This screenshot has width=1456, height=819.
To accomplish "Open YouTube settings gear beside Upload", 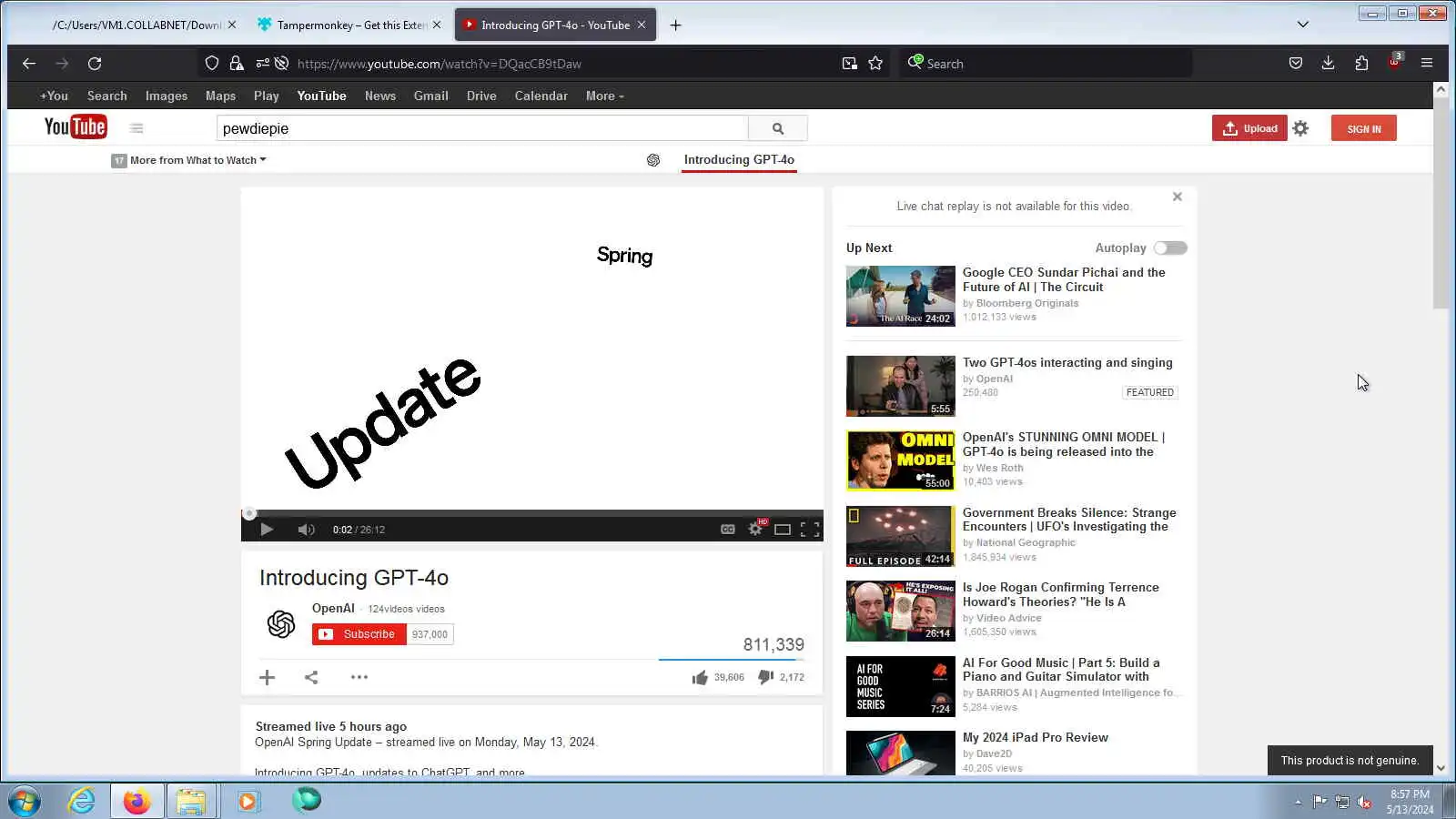I will tap(1300, 128).
